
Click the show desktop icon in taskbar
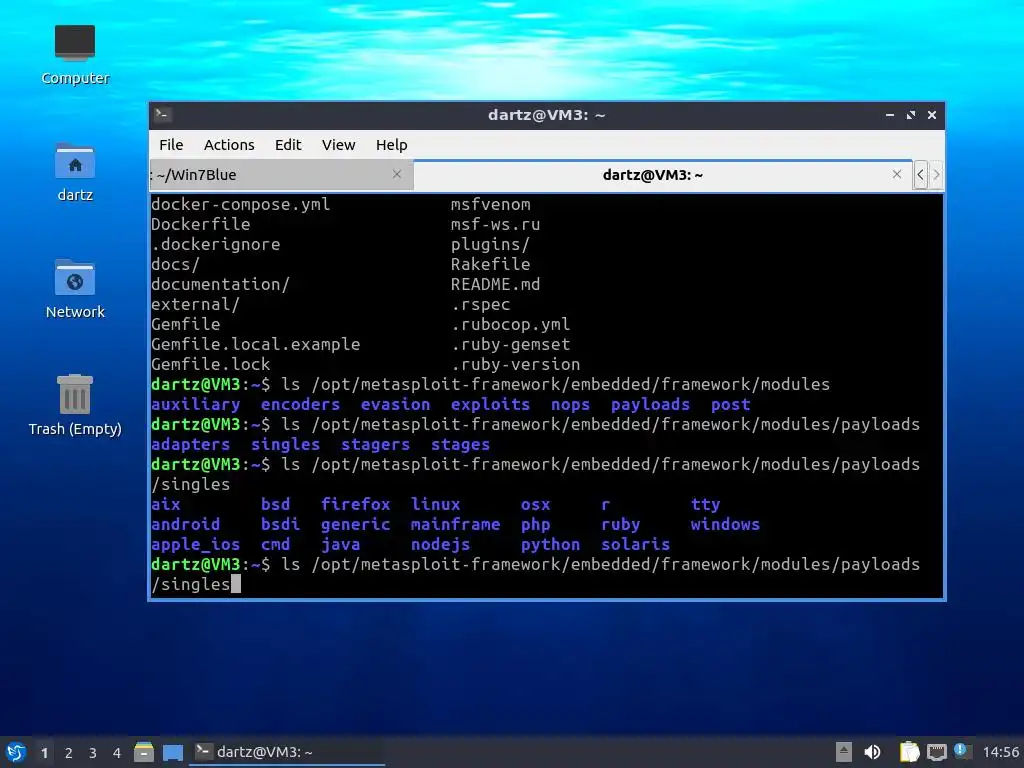point(172,752)
